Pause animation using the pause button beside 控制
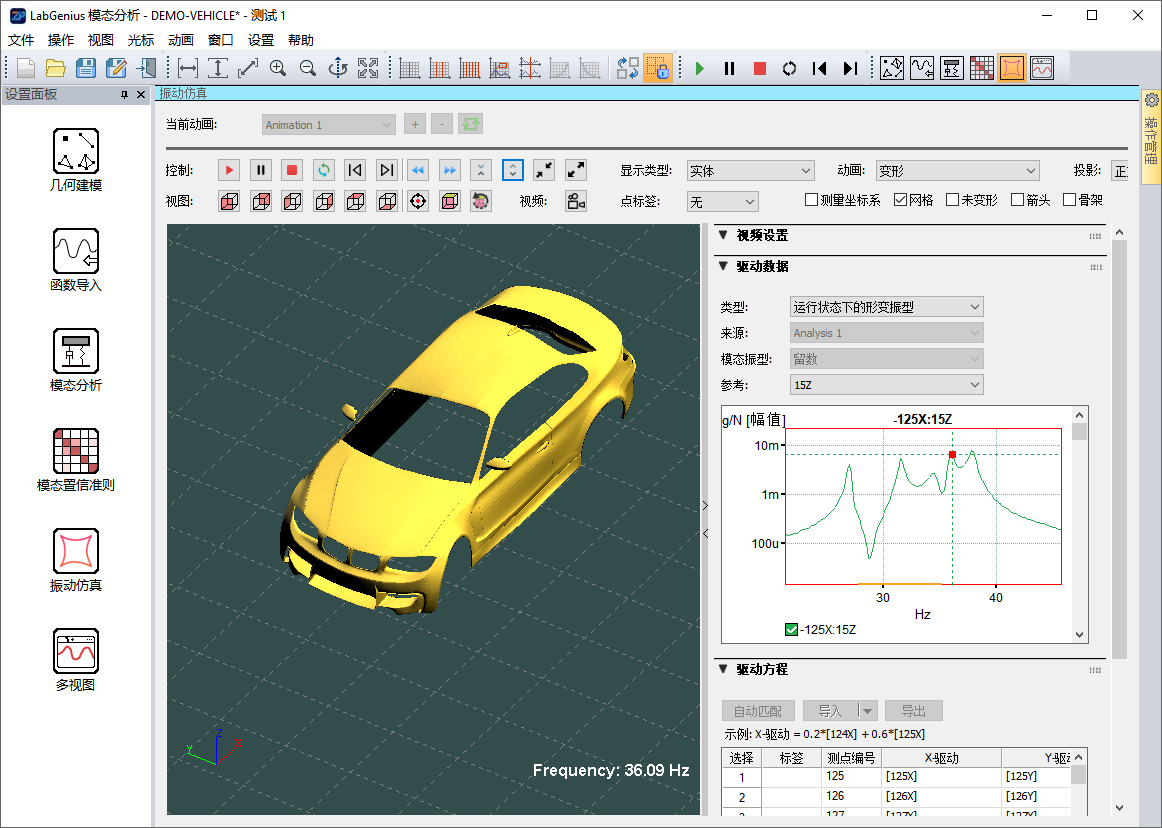 pos(261,170)
